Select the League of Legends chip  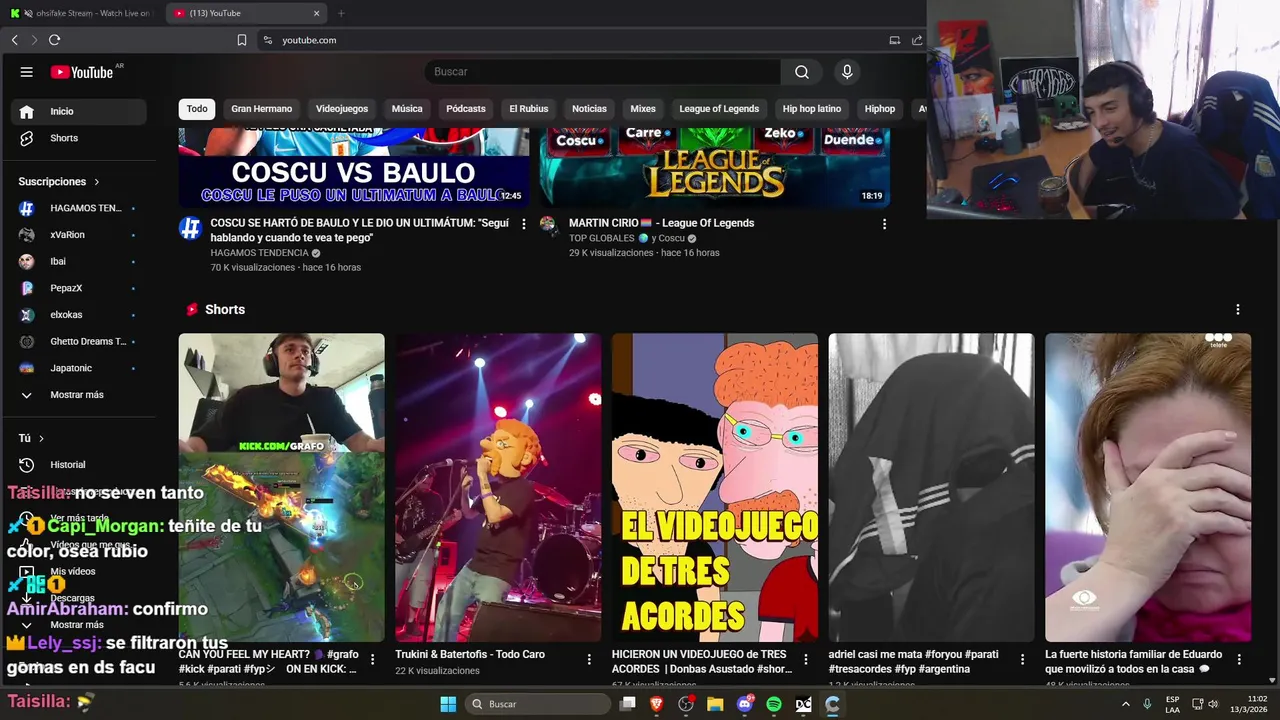[x=719, y=109]
